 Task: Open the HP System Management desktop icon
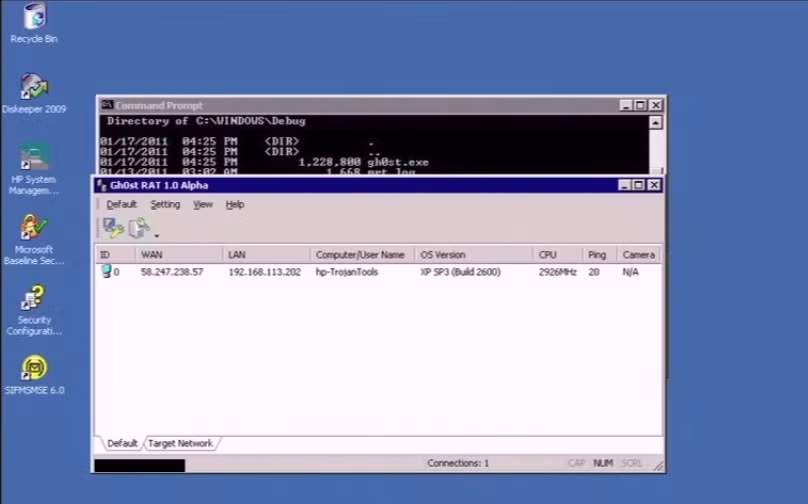pos(34,170)
